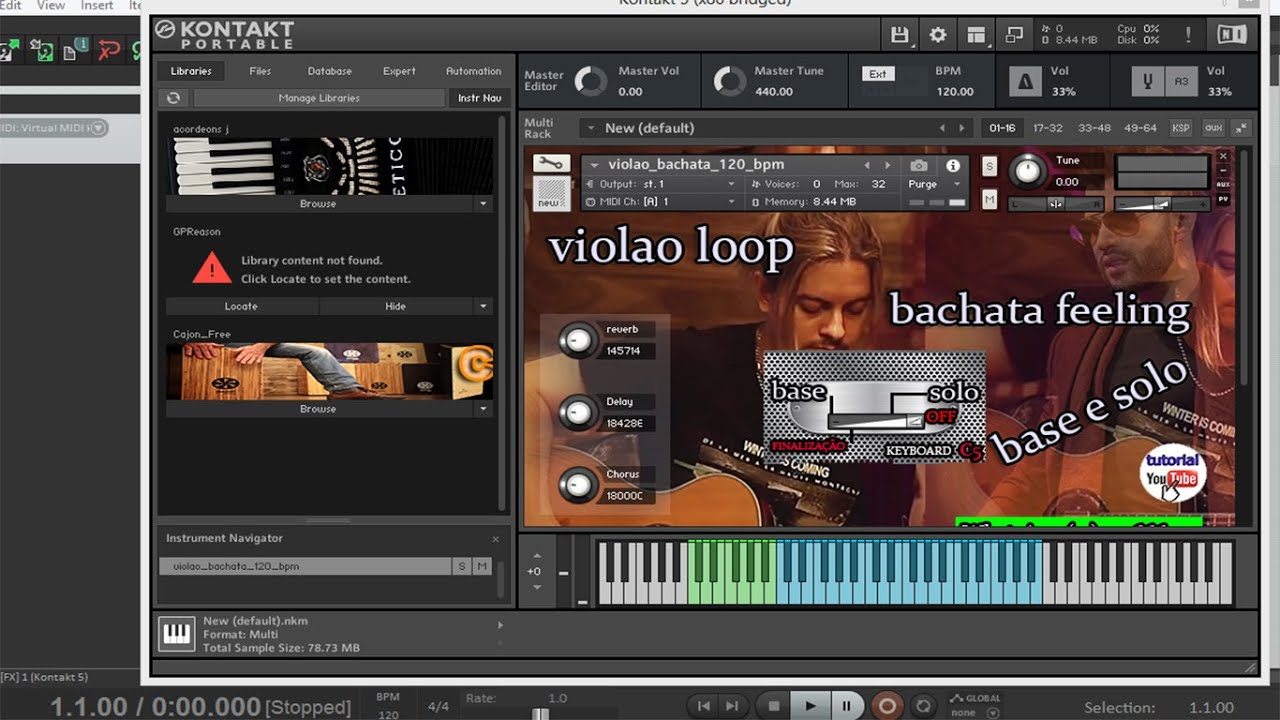The width and height of the screenshot is (1280, 720).
Task: Toggle Ext sync button for BPM
Action: [877, 74]
